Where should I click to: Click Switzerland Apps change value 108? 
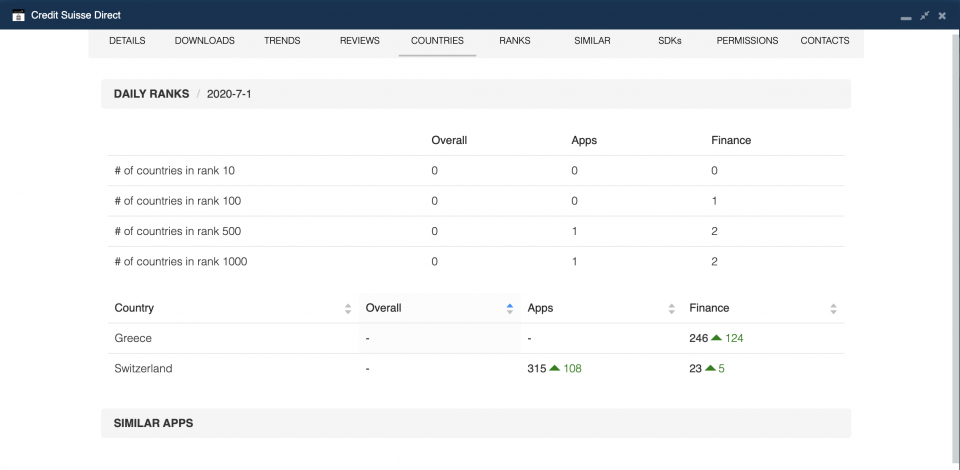click(x=572, y=368)
